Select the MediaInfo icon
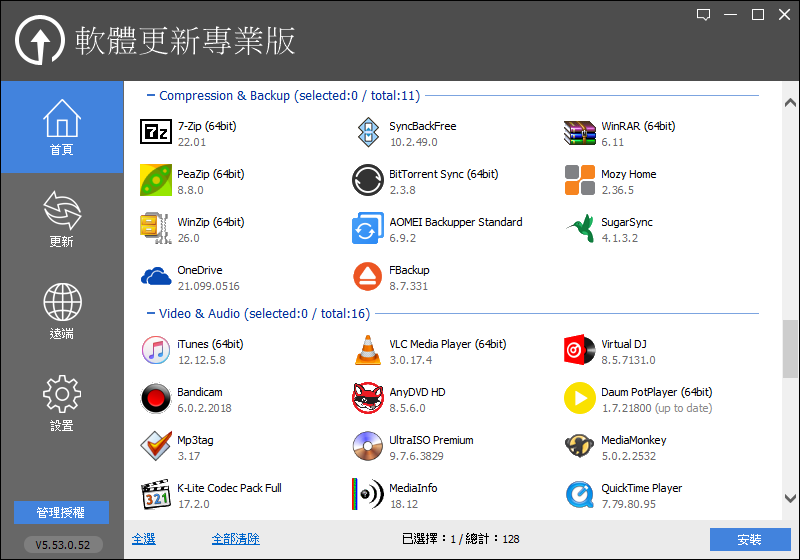The image size is (800, 560). tap(368, 494)
